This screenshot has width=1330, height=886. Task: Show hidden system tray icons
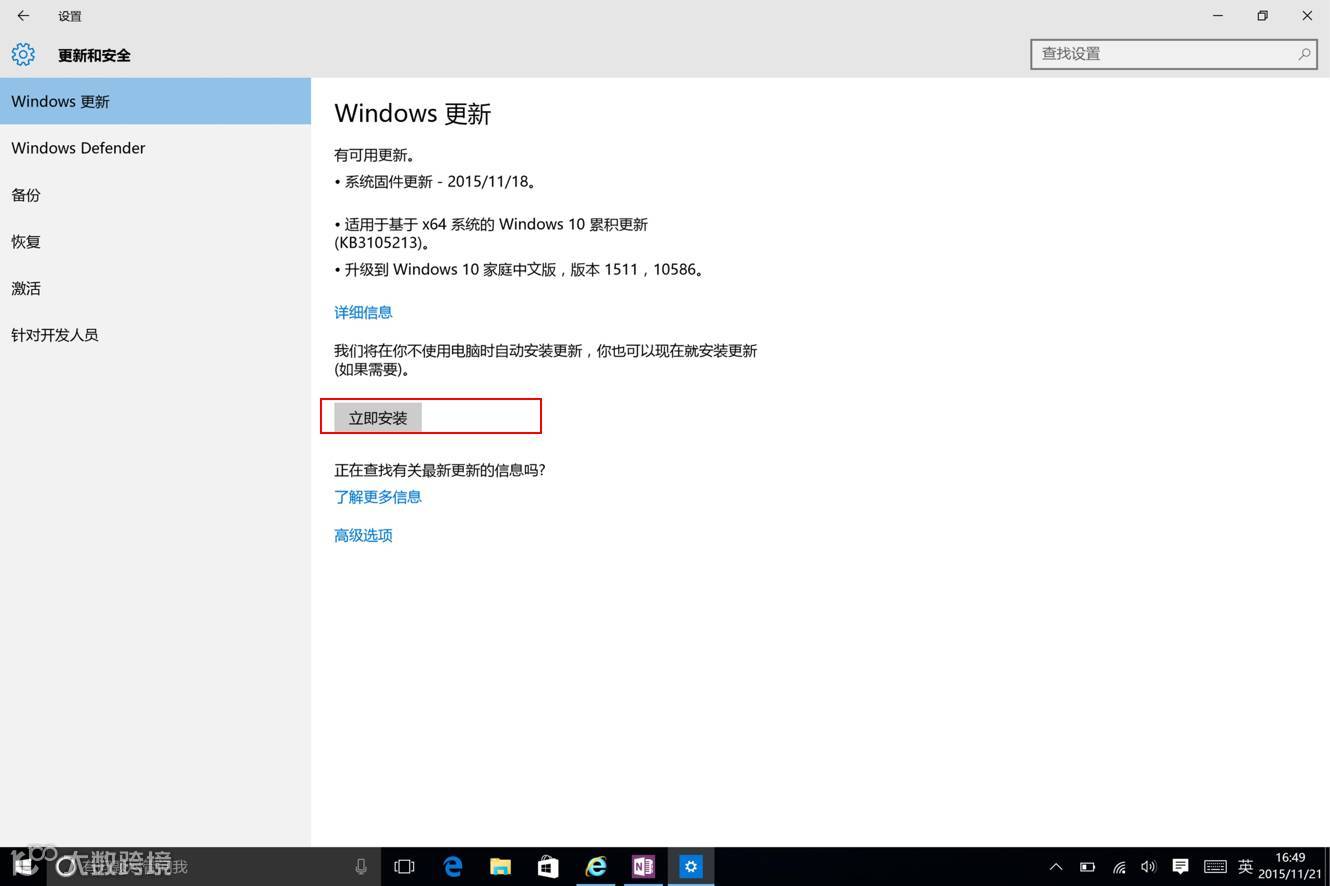[1055, 867]
